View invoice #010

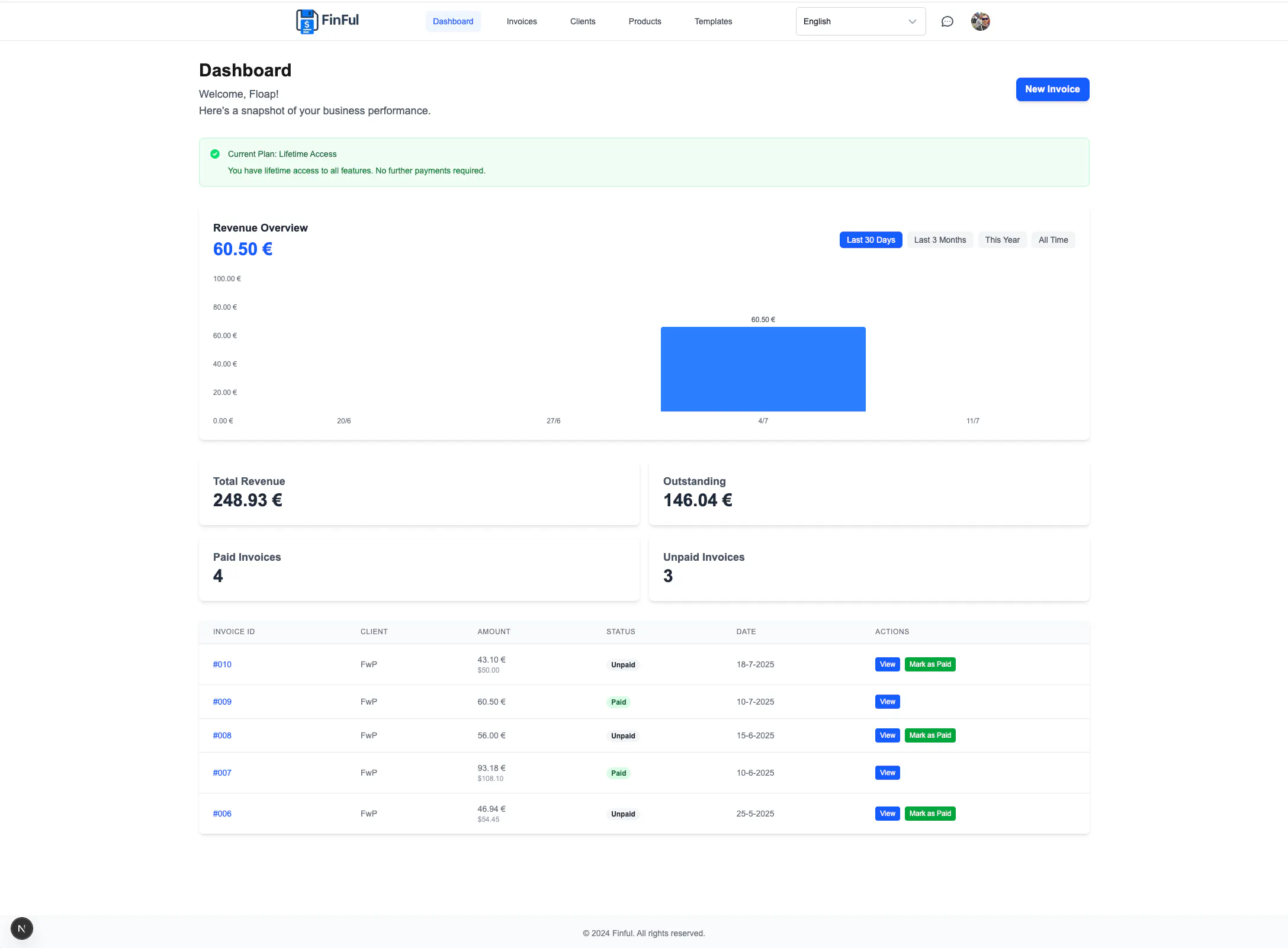(887, 664)
